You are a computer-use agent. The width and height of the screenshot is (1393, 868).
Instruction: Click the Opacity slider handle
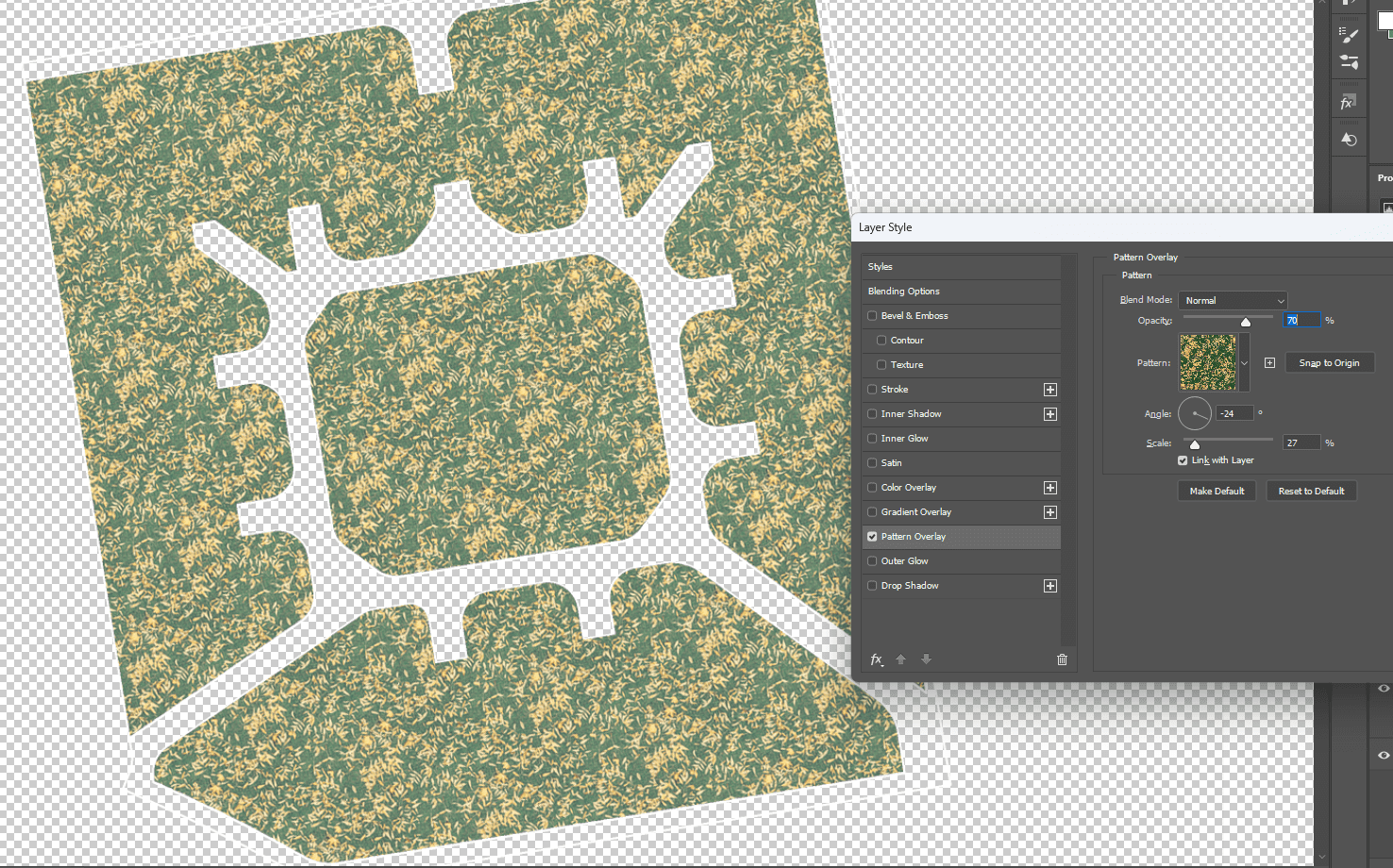(1245, 323)
